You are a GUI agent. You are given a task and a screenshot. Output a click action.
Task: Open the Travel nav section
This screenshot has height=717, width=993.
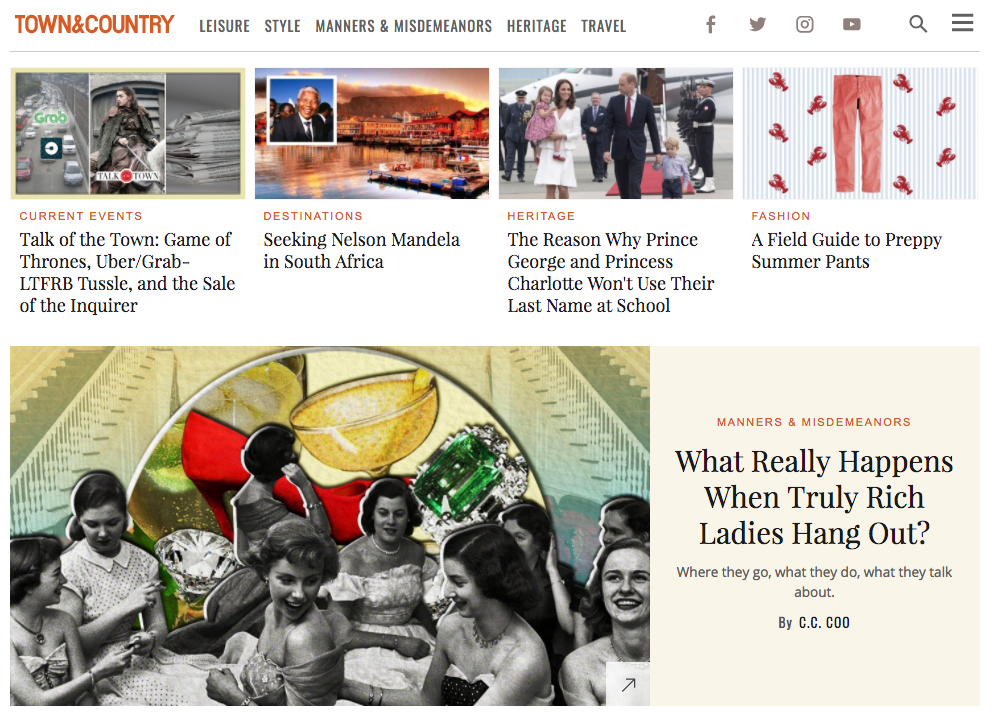tap(604, 26)
